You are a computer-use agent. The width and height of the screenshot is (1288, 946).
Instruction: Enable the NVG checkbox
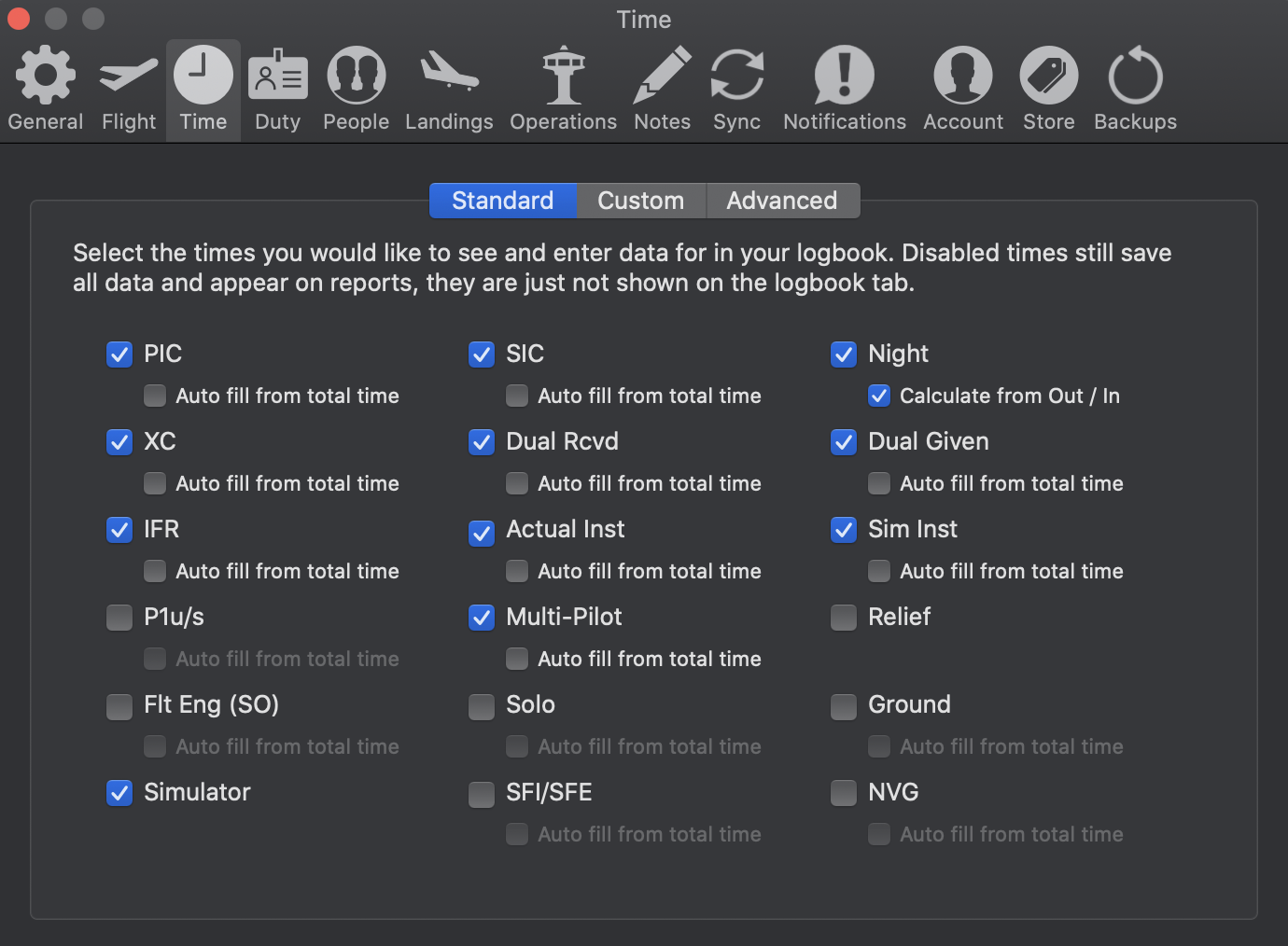pyautogui.click(x=844, y=793)
